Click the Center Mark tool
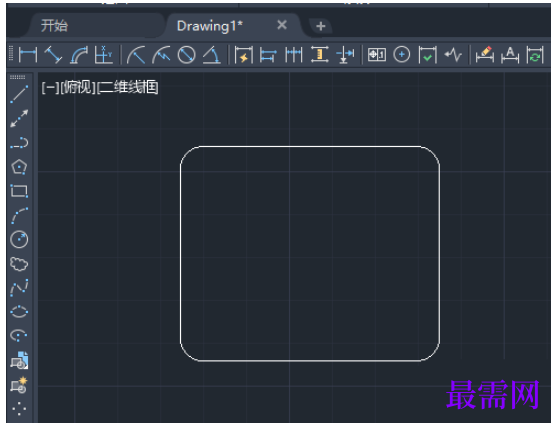 [402, 55]
